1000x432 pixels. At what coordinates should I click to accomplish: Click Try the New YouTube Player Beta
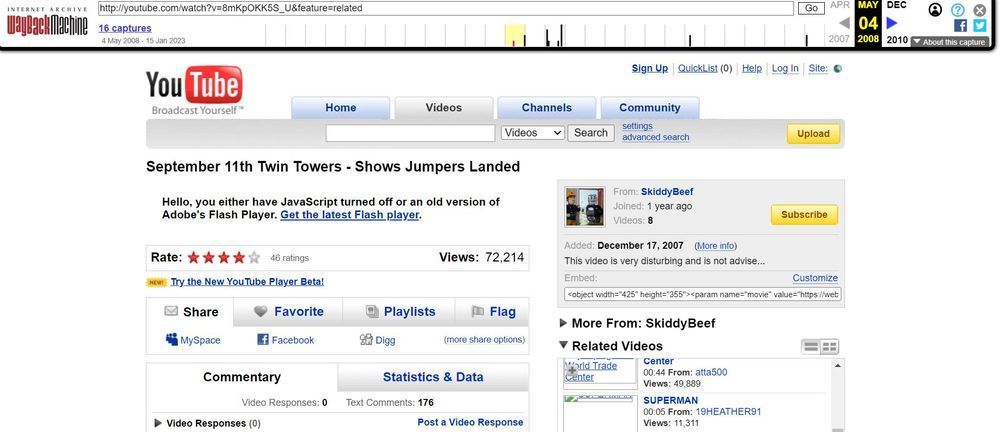[247, 281]
